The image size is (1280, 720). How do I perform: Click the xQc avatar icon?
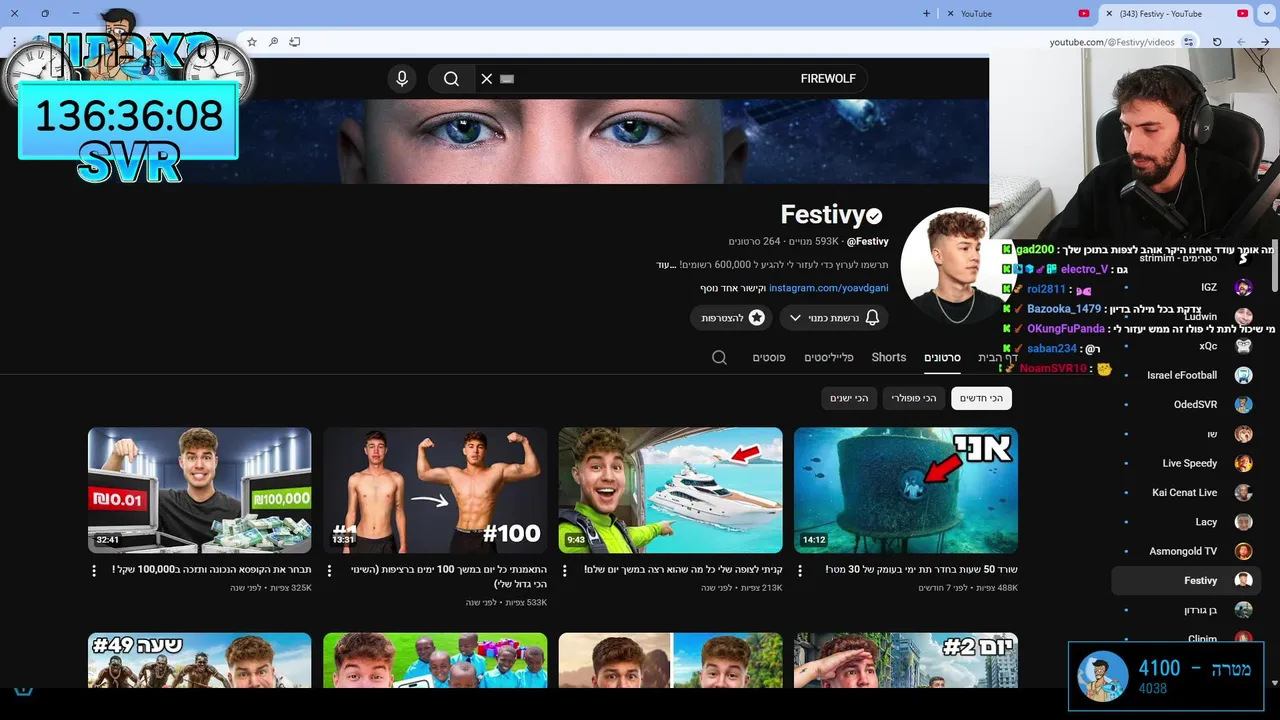point(1243,346)
